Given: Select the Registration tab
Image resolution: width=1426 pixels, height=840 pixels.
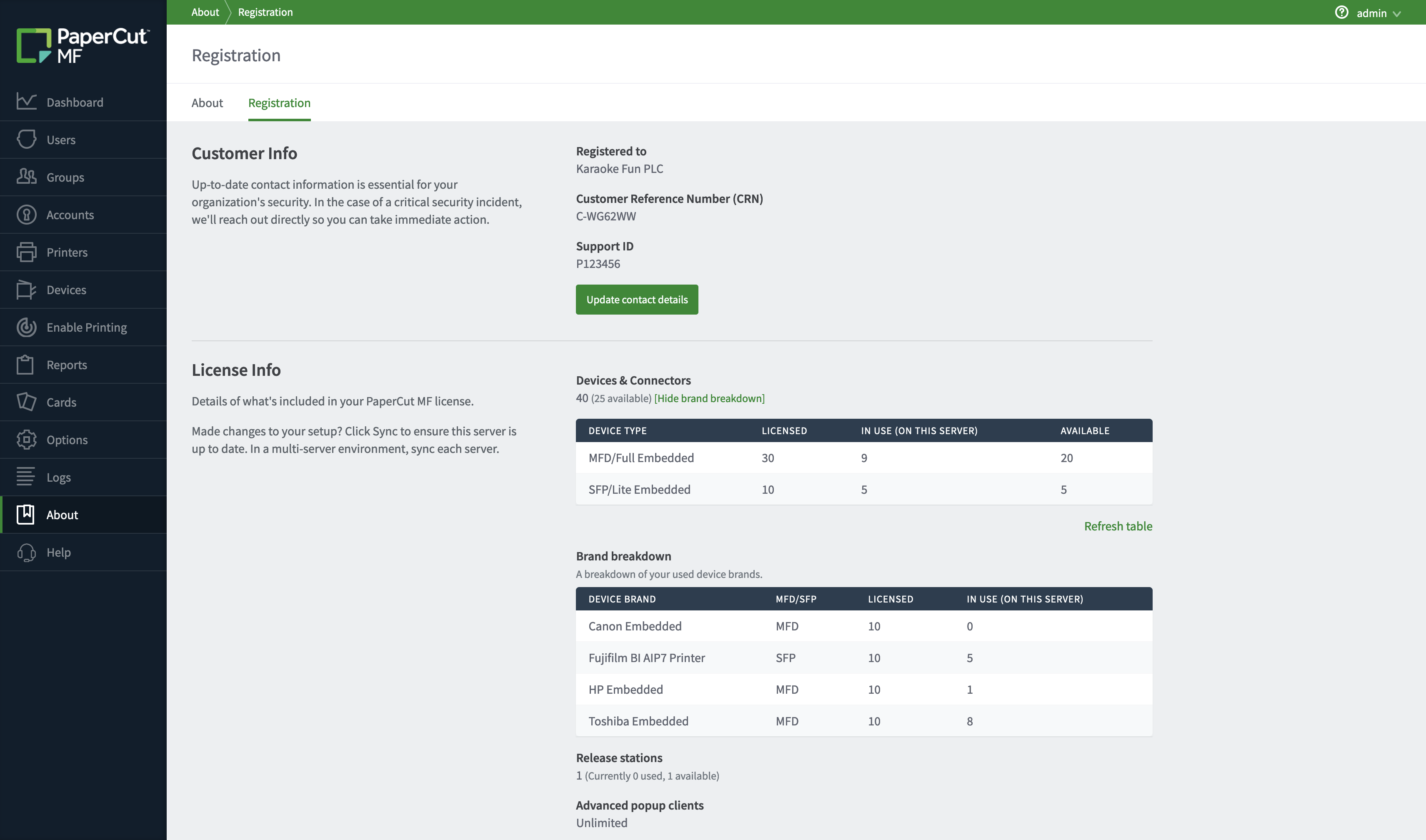Looking at the screenshot, I should point(279,102).
